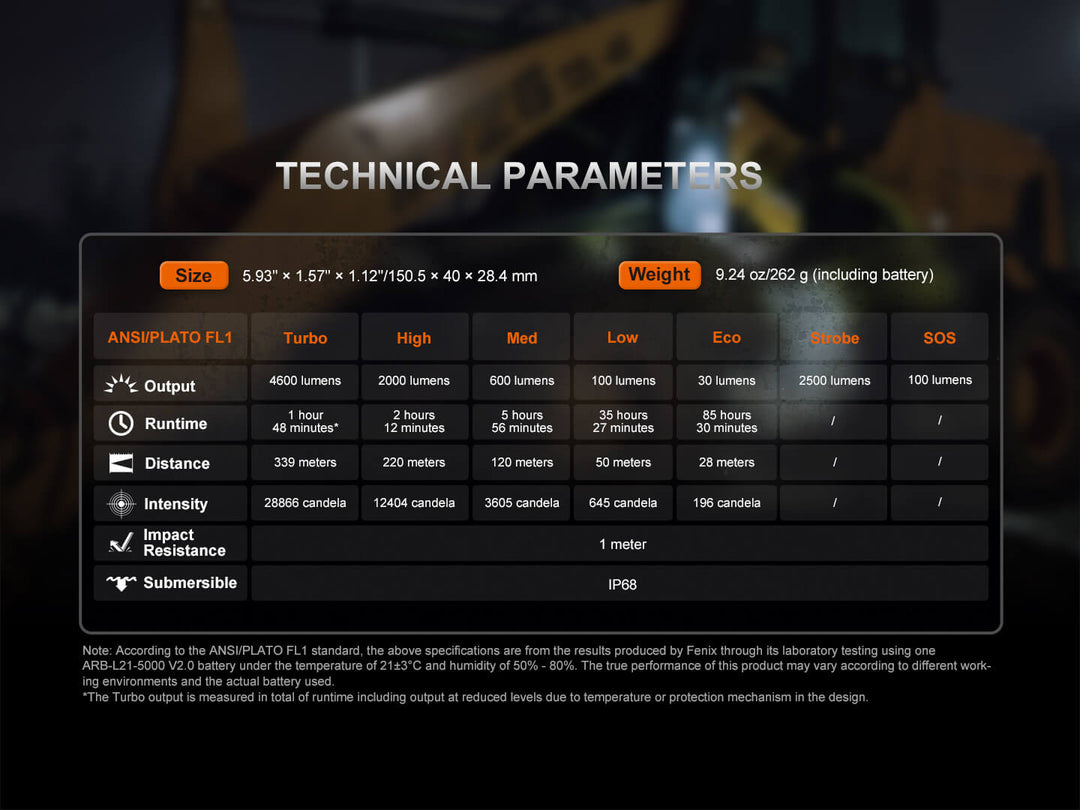Click the ANSI/PLATO FL1 header cell
The width and height of the screenshot is (1080, 810).
coord(170,337)
